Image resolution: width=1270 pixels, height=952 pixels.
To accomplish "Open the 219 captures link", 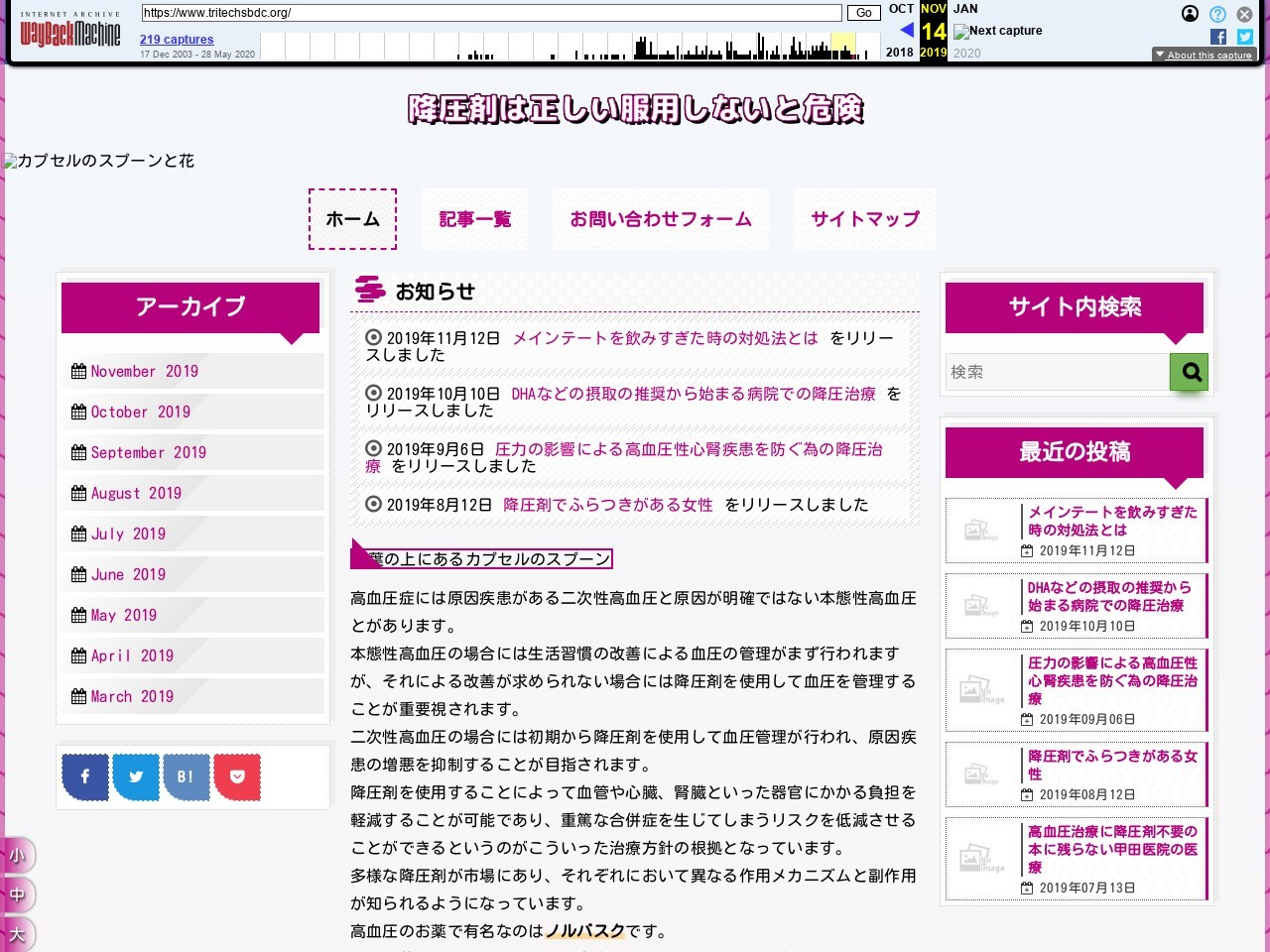I will coord(177,40).
